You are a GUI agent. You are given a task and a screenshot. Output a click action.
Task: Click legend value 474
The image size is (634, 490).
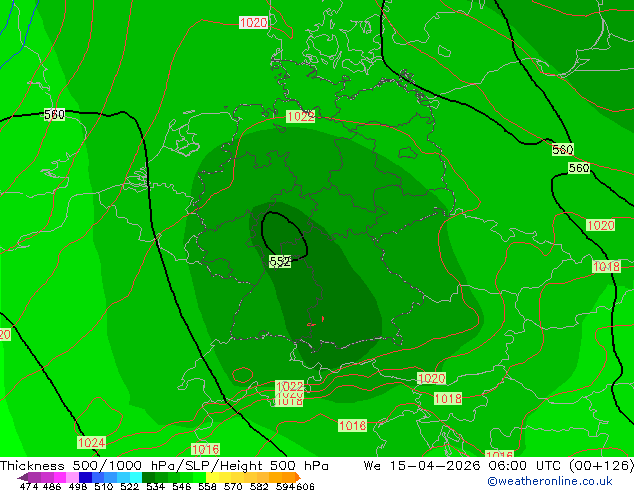click(29, 486)
